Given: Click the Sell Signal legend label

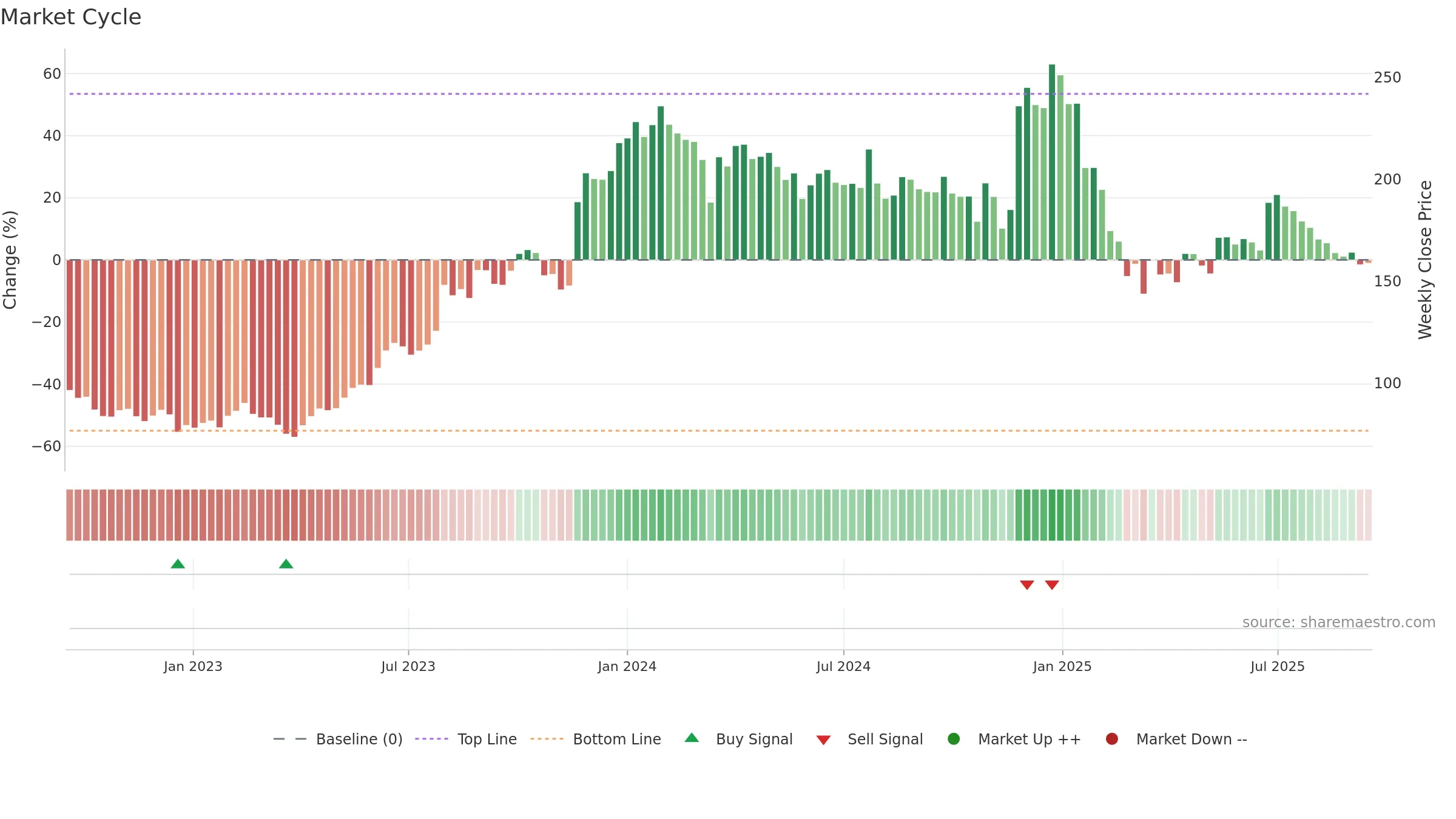Looking at the screenshot, I should tap(885, 739).
